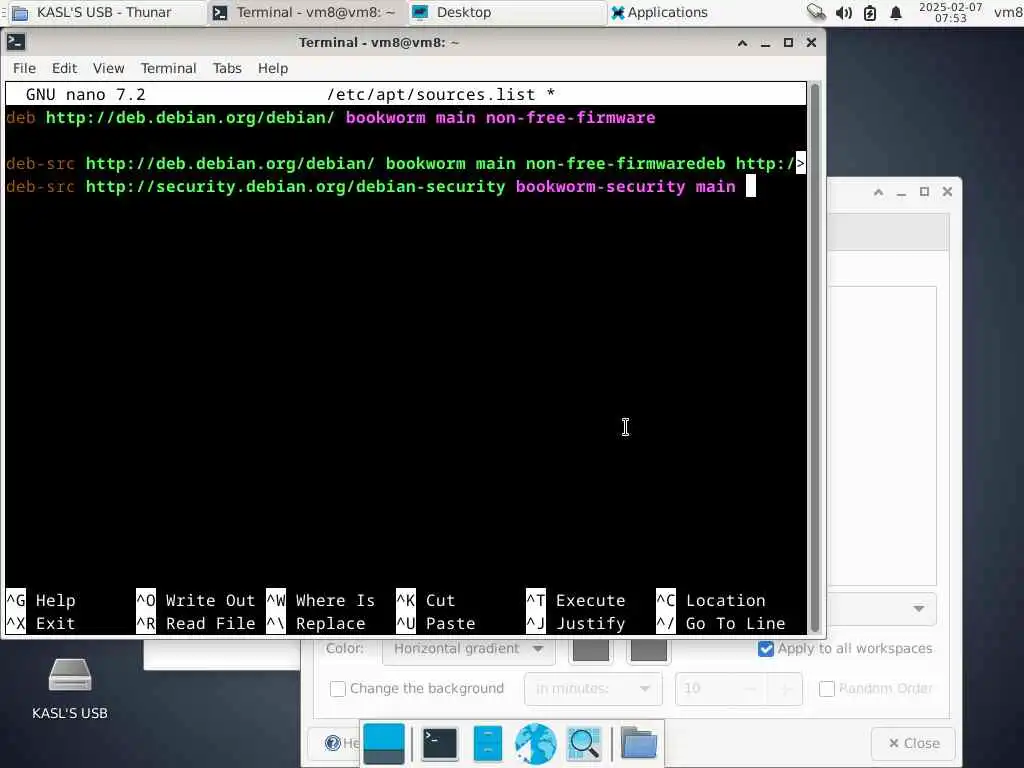1024x768 pixels.
Task: Open the Terminal menu in the menu bar
Action: tap(168, 68)
